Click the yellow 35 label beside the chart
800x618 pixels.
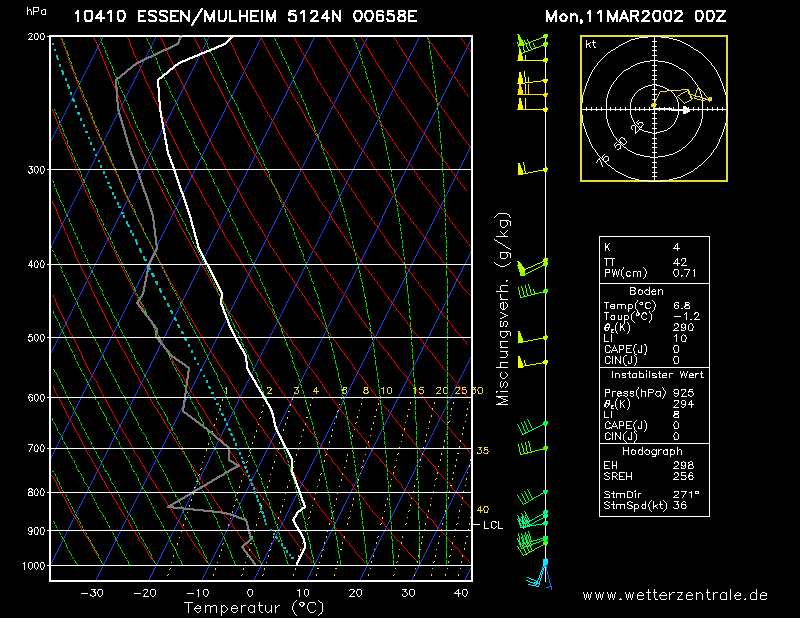[483, 451]
